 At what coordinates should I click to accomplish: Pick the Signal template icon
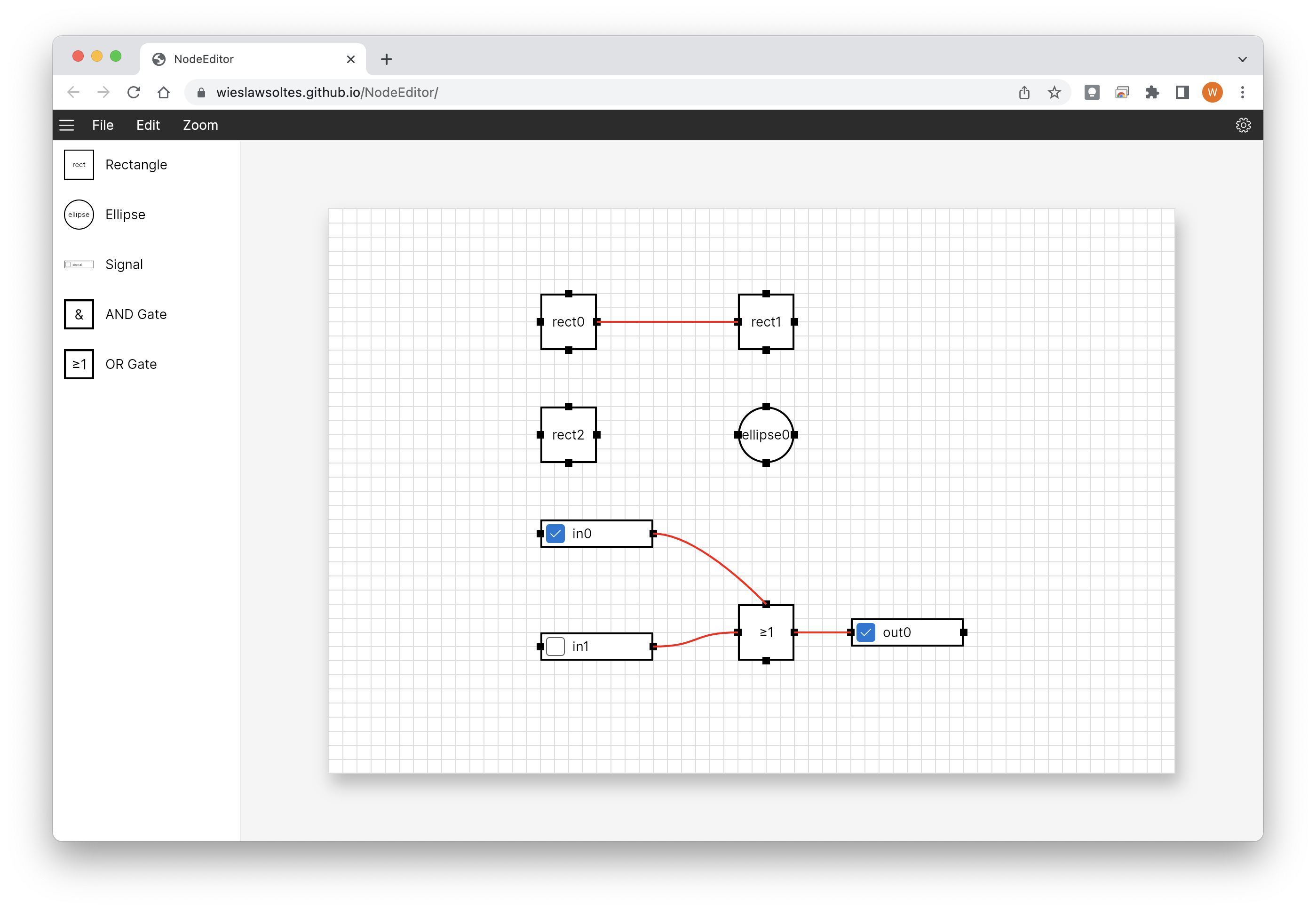[x=79, y=264]
